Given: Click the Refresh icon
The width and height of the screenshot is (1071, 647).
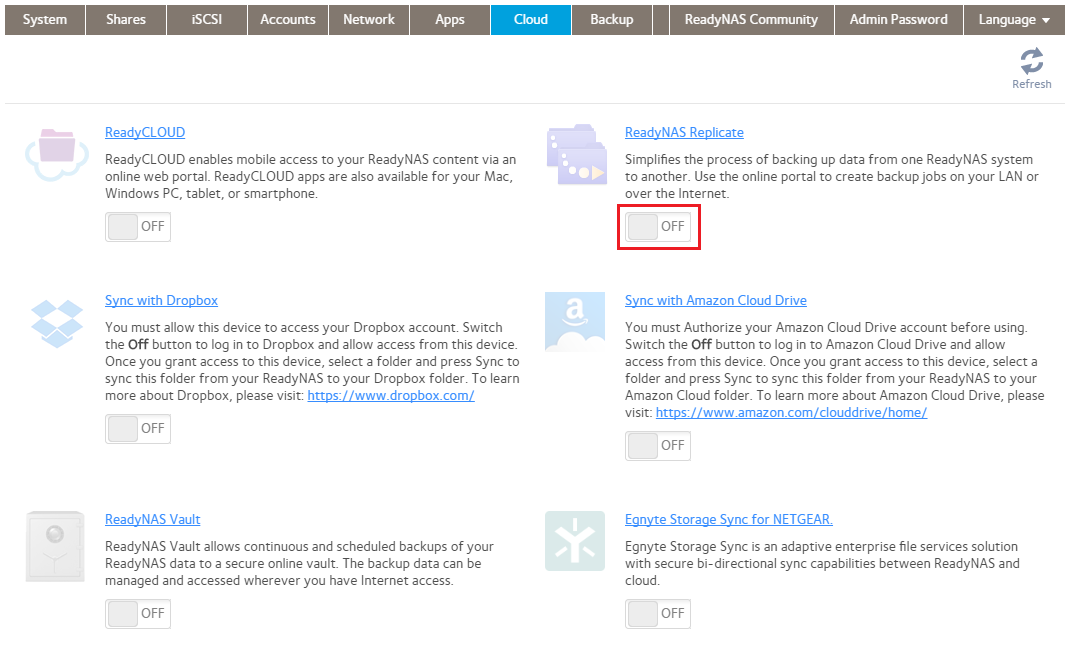Looking at the screenshot, I should pyautogui.click(x=1031, y=61).
